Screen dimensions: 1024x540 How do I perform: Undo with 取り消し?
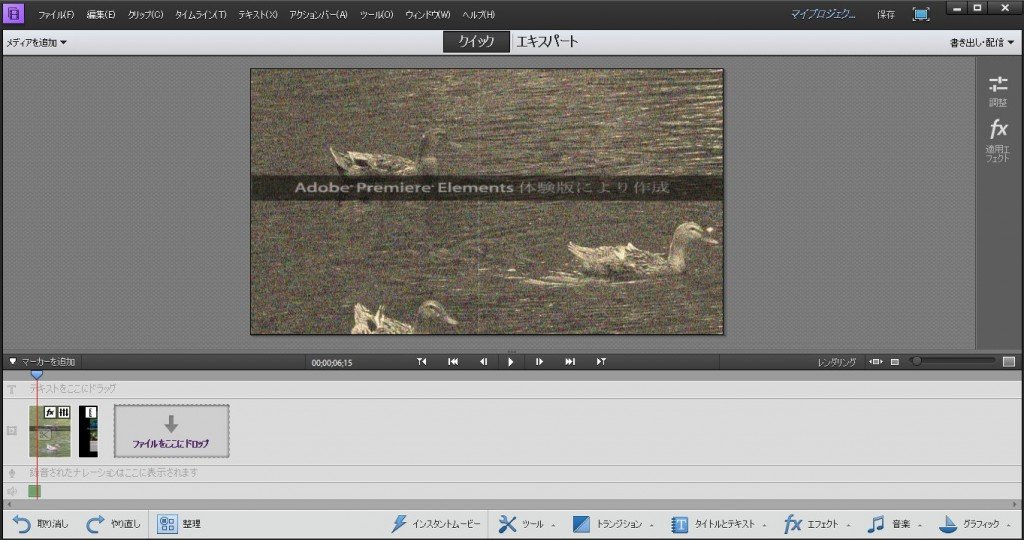tap(40, 524)
